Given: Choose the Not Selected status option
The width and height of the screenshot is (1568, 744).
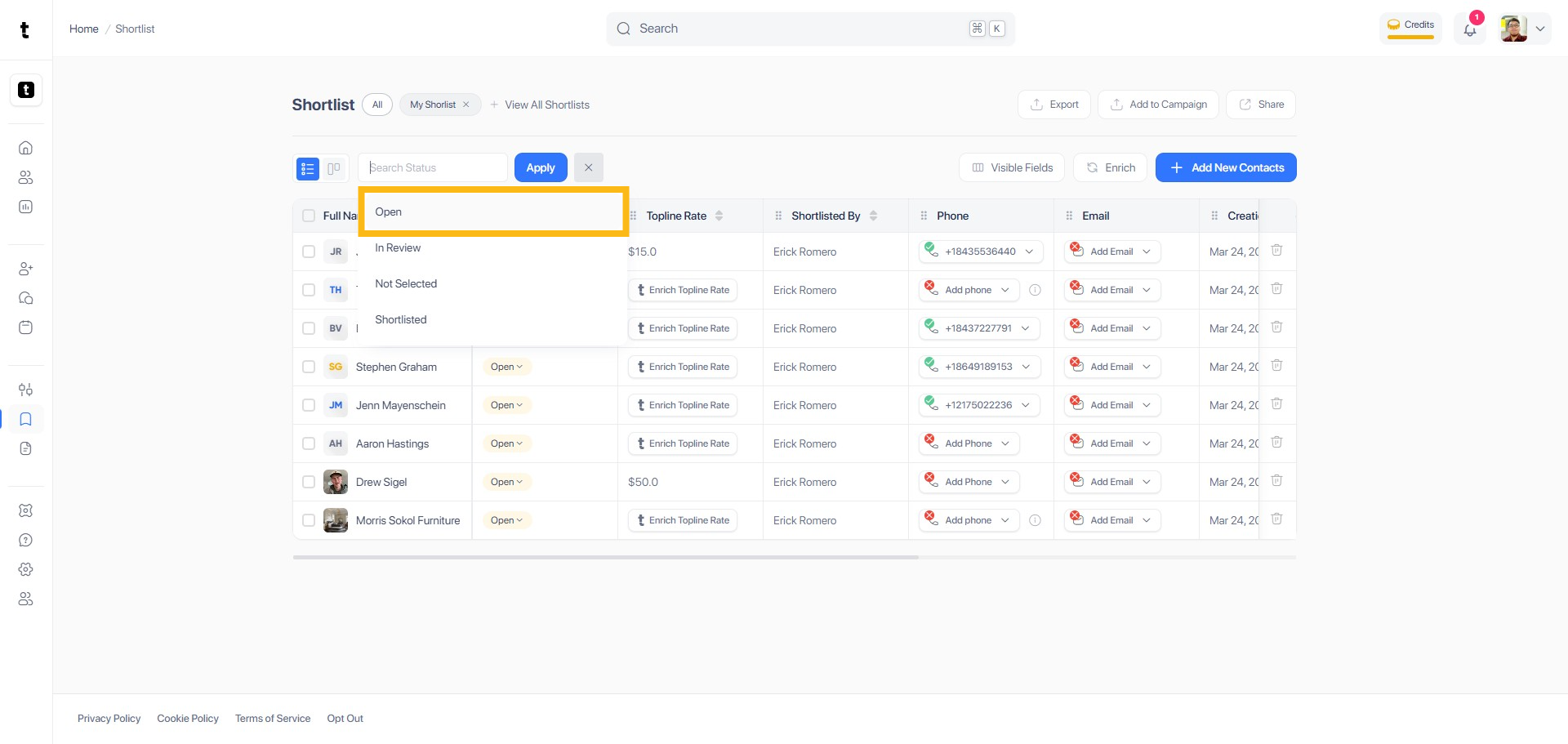Looking at the screenshot, I should coord(493,283).
